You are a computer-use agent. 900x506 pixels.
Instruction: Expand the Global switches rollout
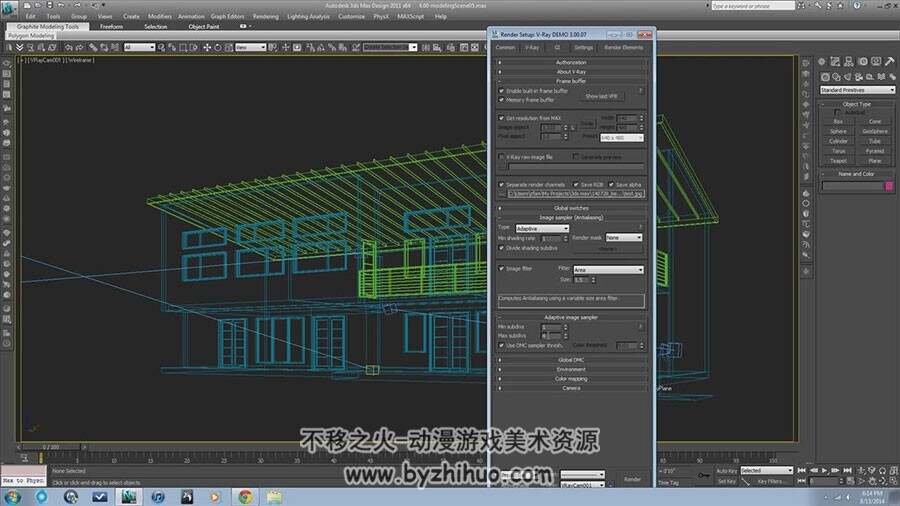pos(572,208)
